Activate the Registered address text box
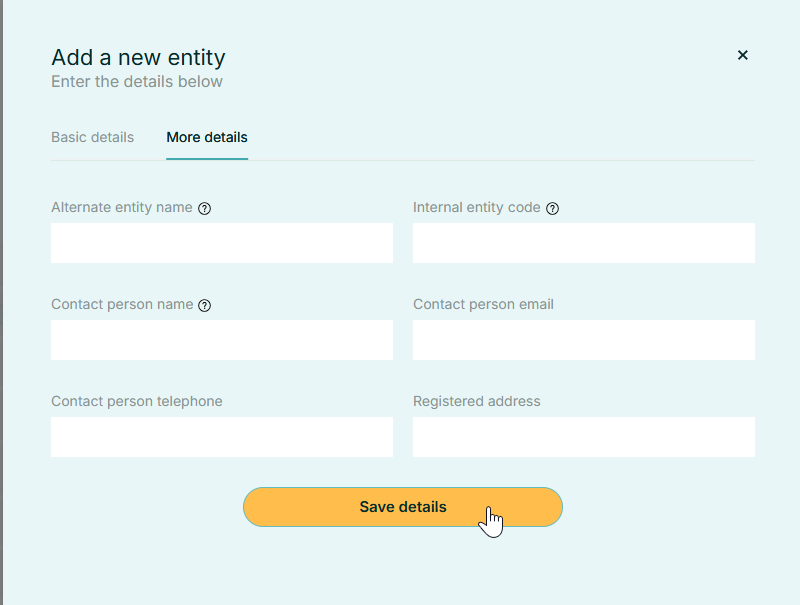 click(584, 437)
